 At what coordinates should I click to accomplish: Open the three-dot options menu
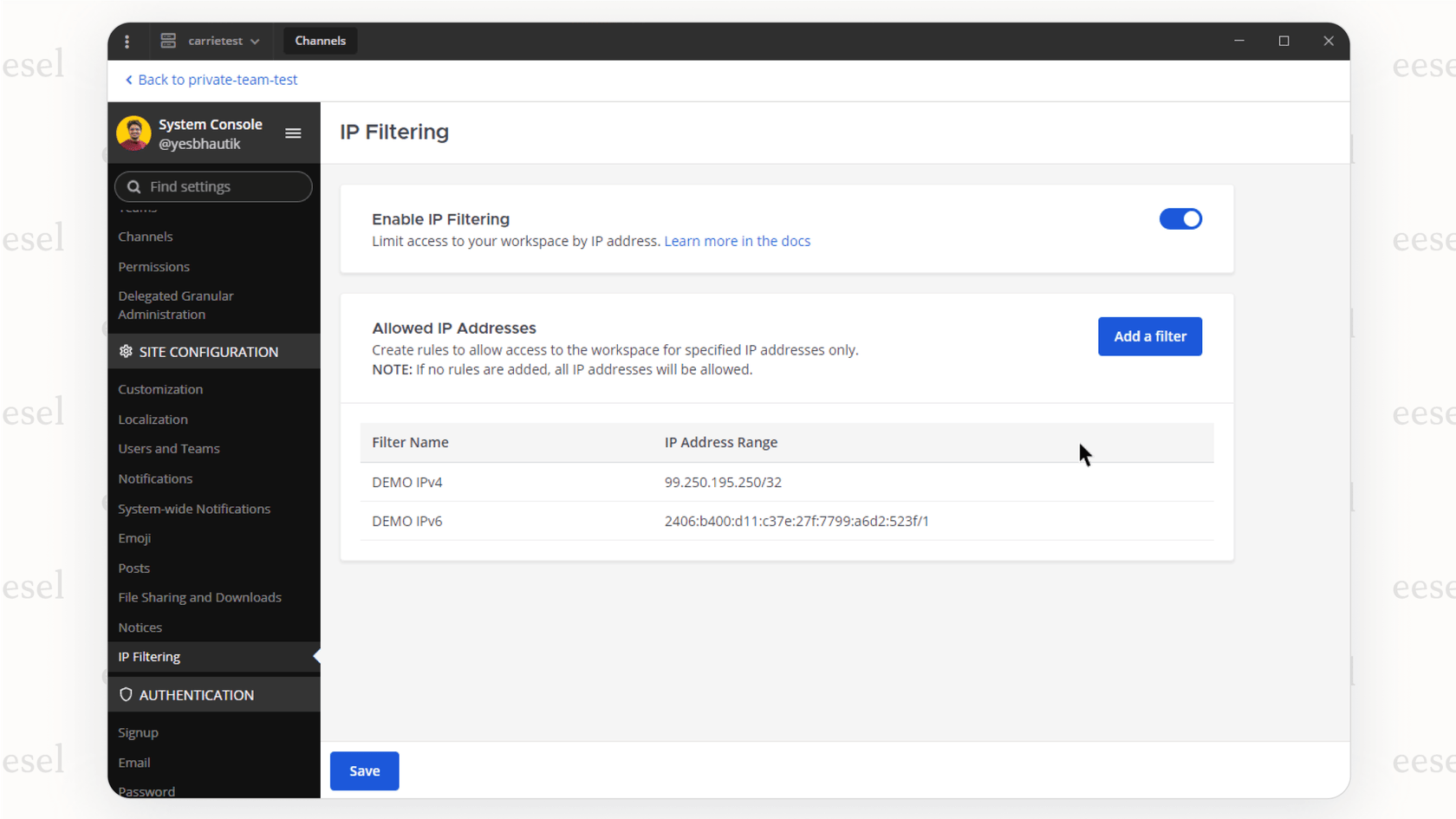point(127,41)
